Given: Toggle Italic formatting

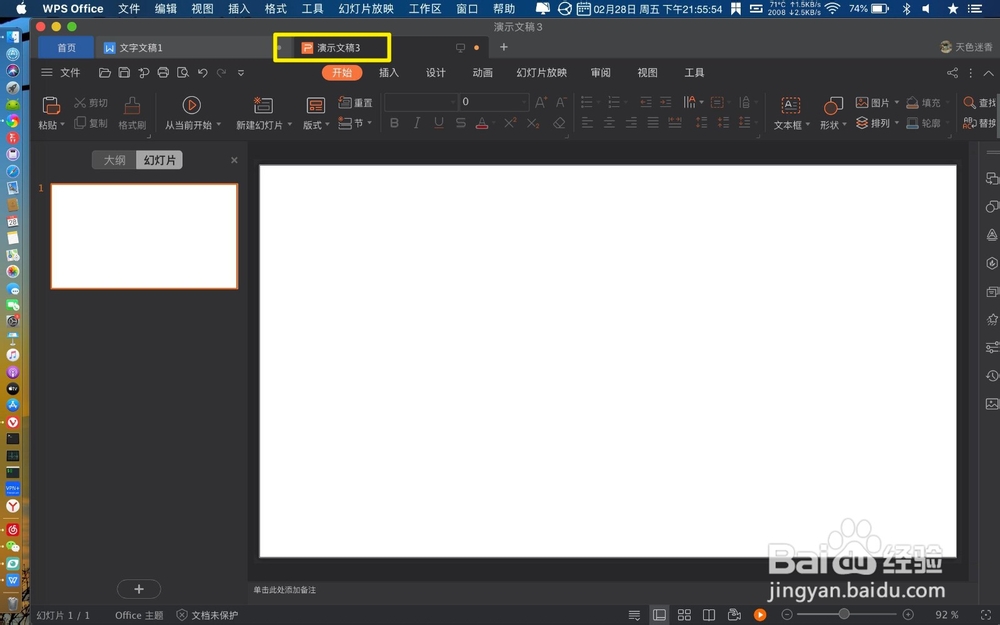Looking at the screenshot, I should [x=416, y=123].
